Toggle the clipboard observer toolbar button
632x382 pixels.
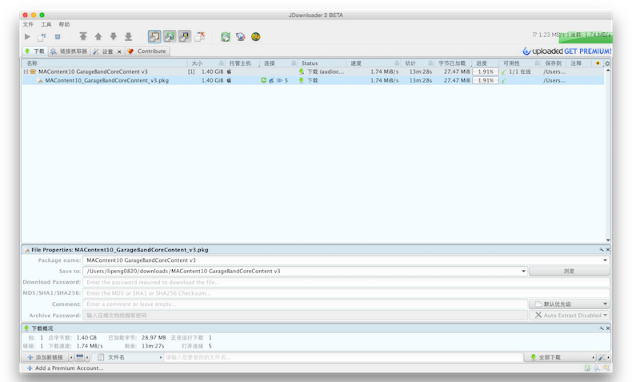pyautogui.click(x=154, y=37)
